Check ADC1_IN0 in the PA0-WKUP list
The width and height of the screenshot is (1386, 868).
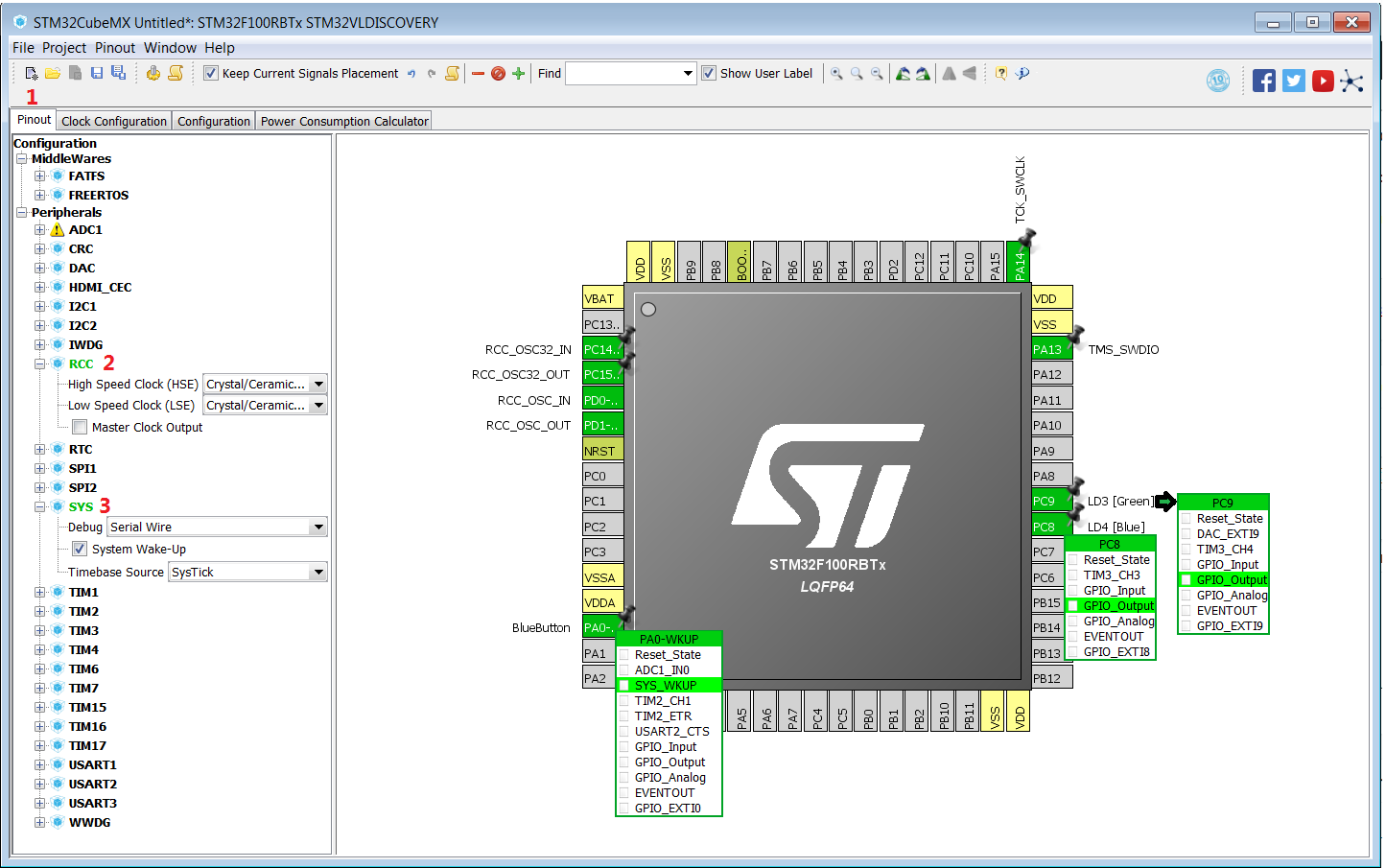(x=624, y=670)
